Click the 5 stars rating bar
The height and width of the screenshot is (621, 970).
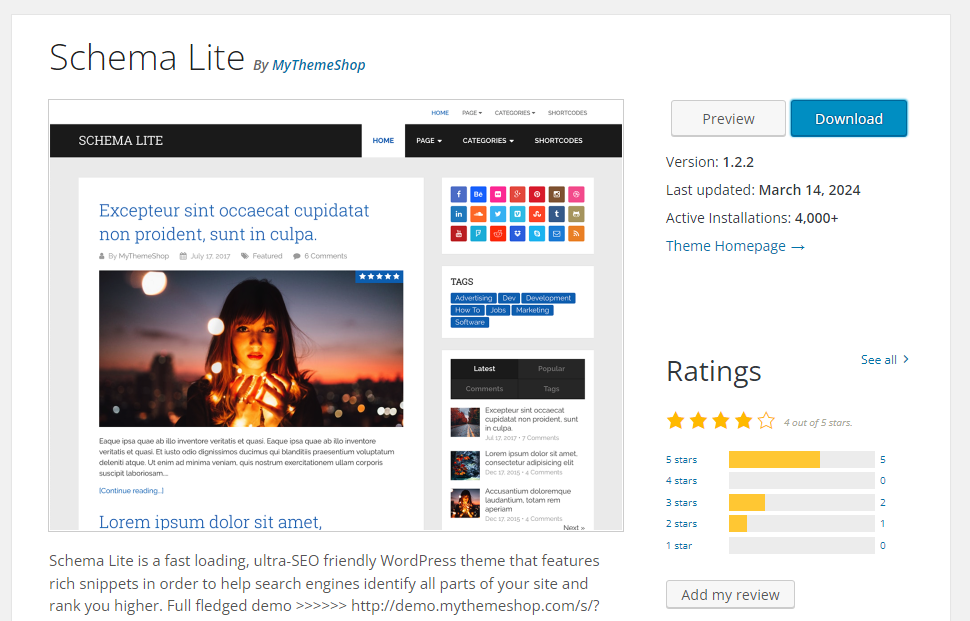coord(802,460)
